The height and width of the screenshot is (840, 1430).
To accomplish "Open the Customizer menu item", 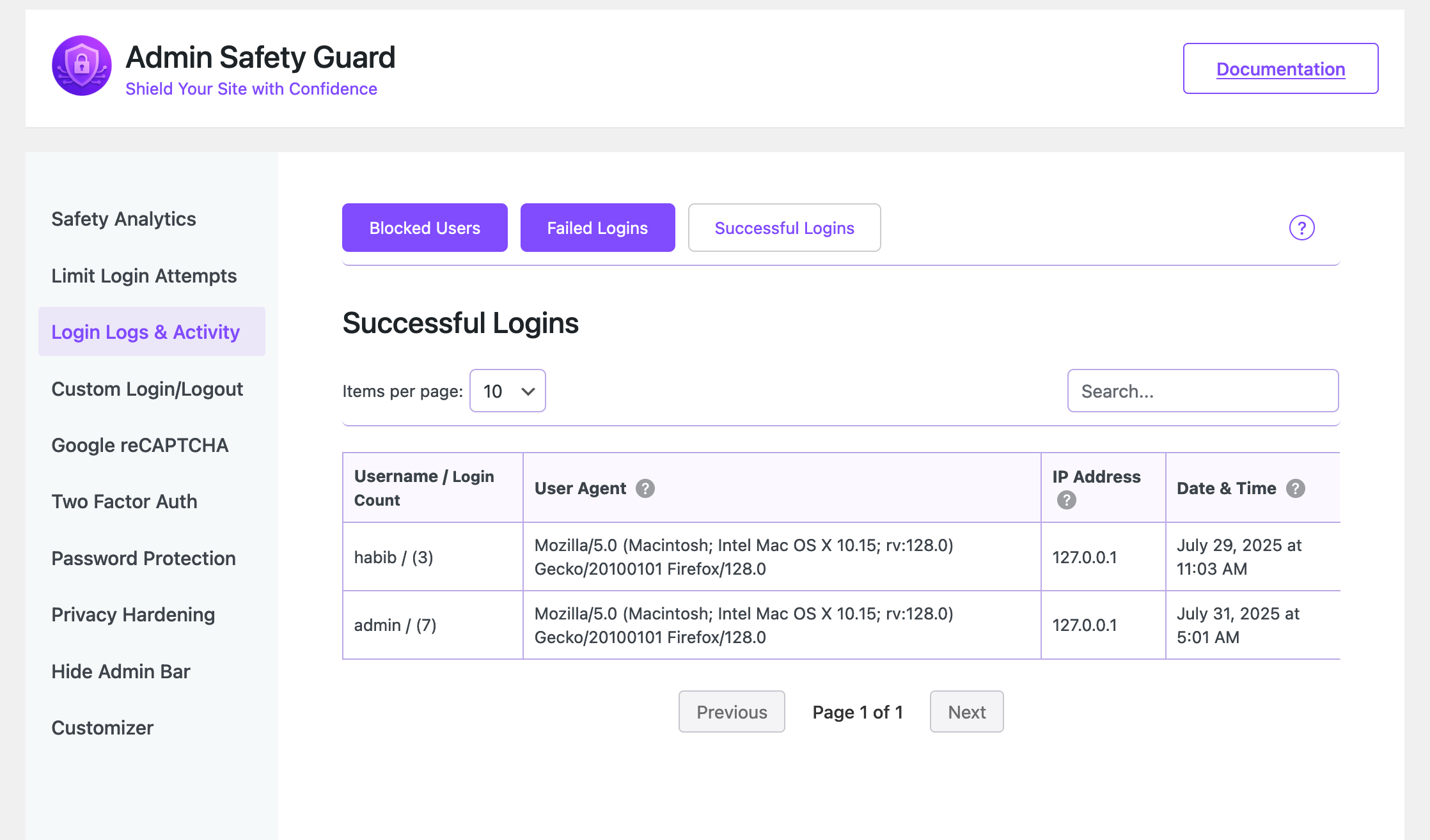I will click(x=102, y=727).
